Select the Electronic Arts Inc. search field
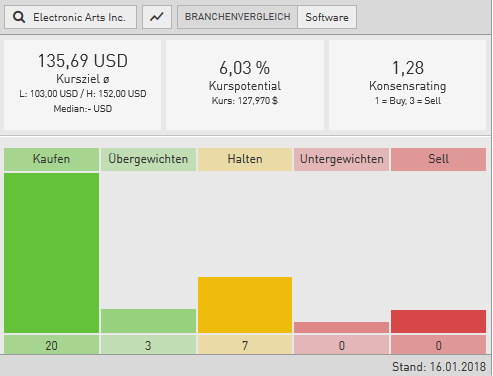The width and height of the screenshot is (493, 376). pos(70,17)
